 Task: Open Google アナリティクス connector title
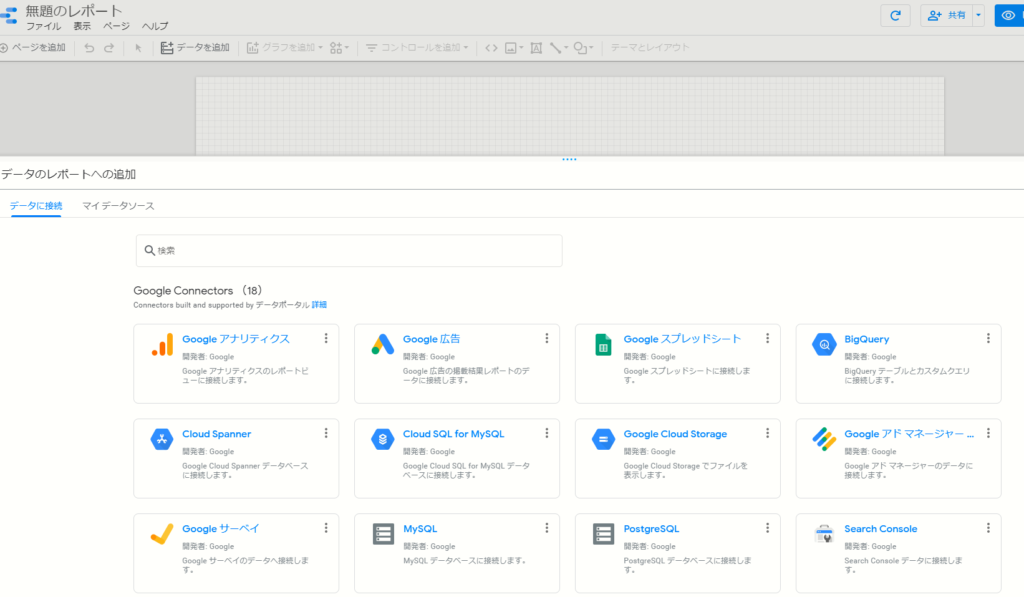[x=236, y=339]
